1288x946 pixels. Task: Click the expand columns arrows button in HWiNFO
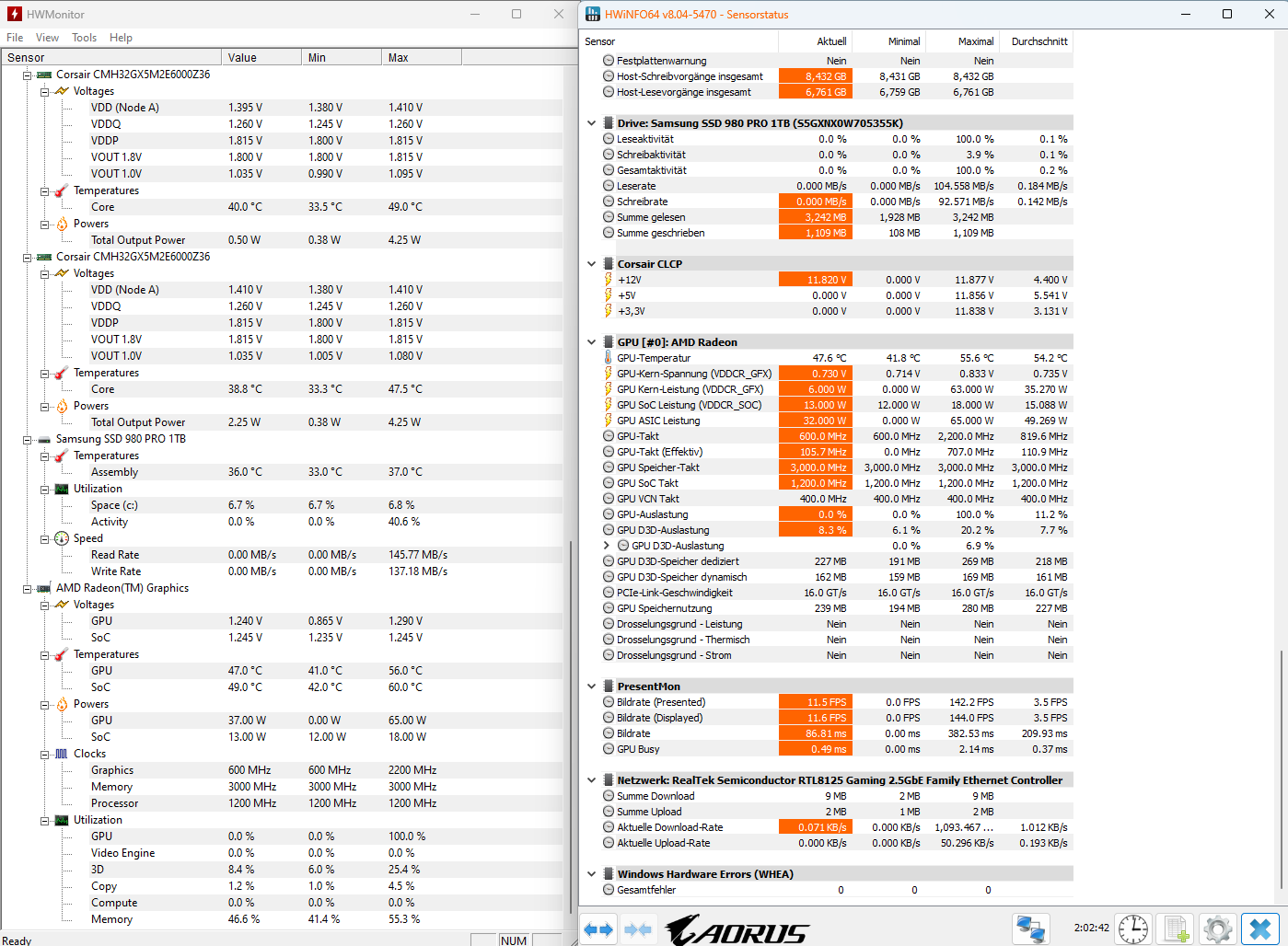[x=599, y=929]
